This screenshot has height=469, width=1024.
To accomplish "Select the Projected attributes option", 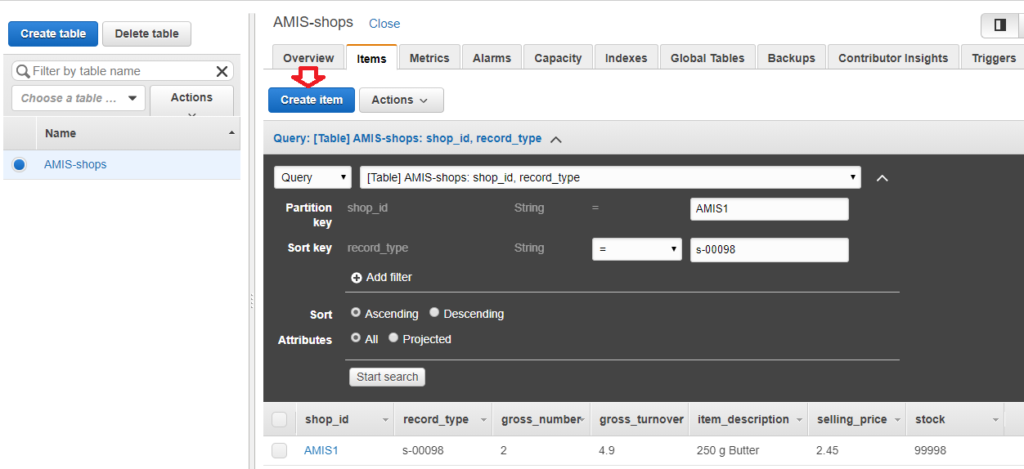I will point(393,339).
